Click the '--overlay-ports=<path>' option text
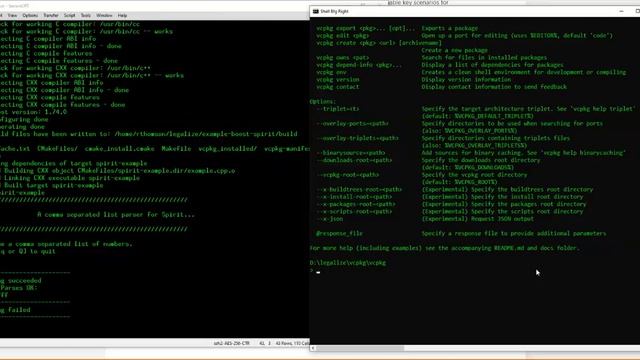 353,124
